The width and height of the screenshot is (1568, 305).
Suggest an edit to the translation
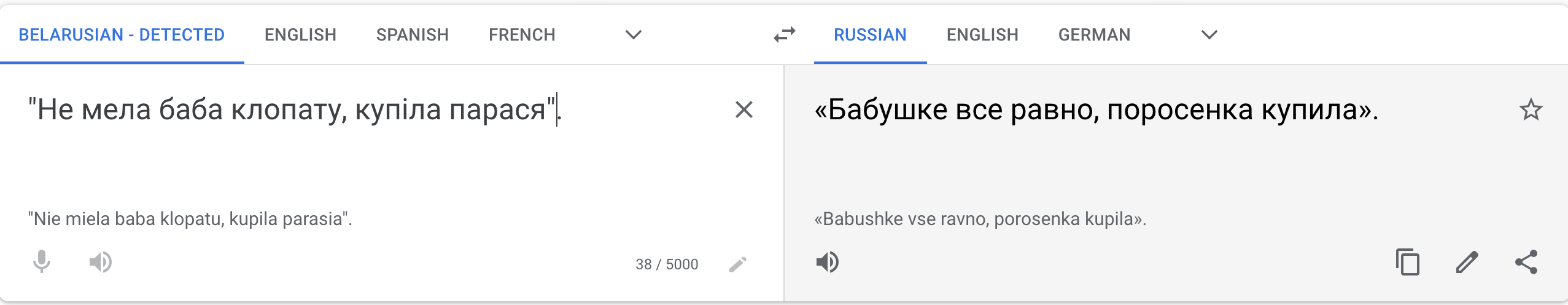click(1467, 262)
